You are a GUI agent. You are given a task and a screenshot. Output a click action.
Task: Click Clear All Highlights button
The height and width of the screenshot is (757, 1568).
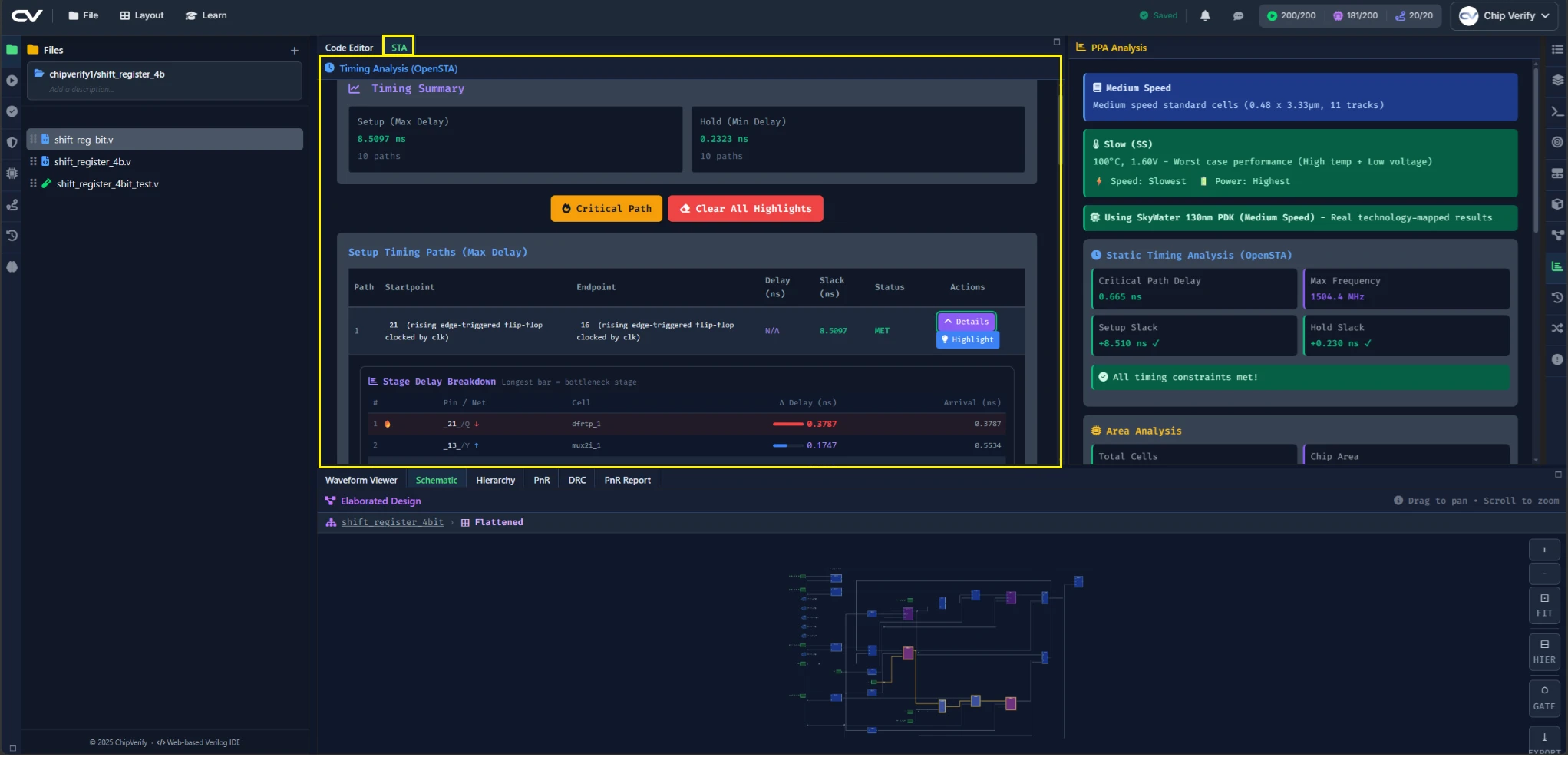click(x=745, y=209)
